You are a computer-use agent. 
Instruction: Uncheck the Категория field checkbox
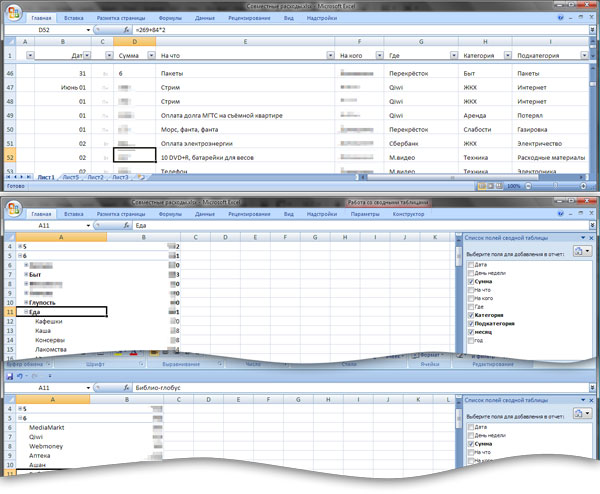[471, 314]
